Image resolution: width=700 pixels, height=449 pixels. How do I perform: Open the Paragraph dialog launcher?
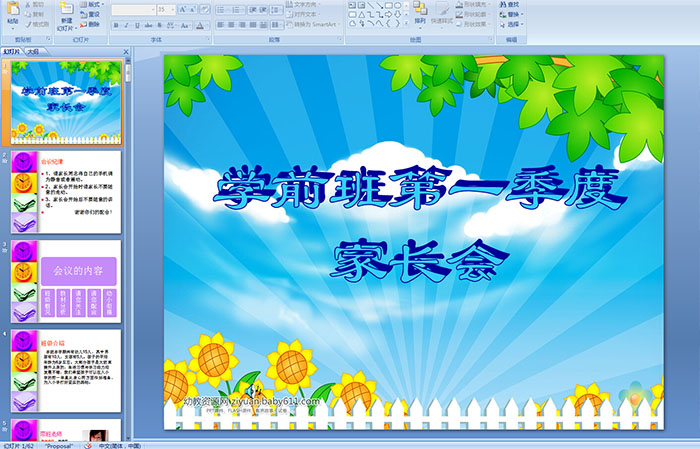[340, 40]
